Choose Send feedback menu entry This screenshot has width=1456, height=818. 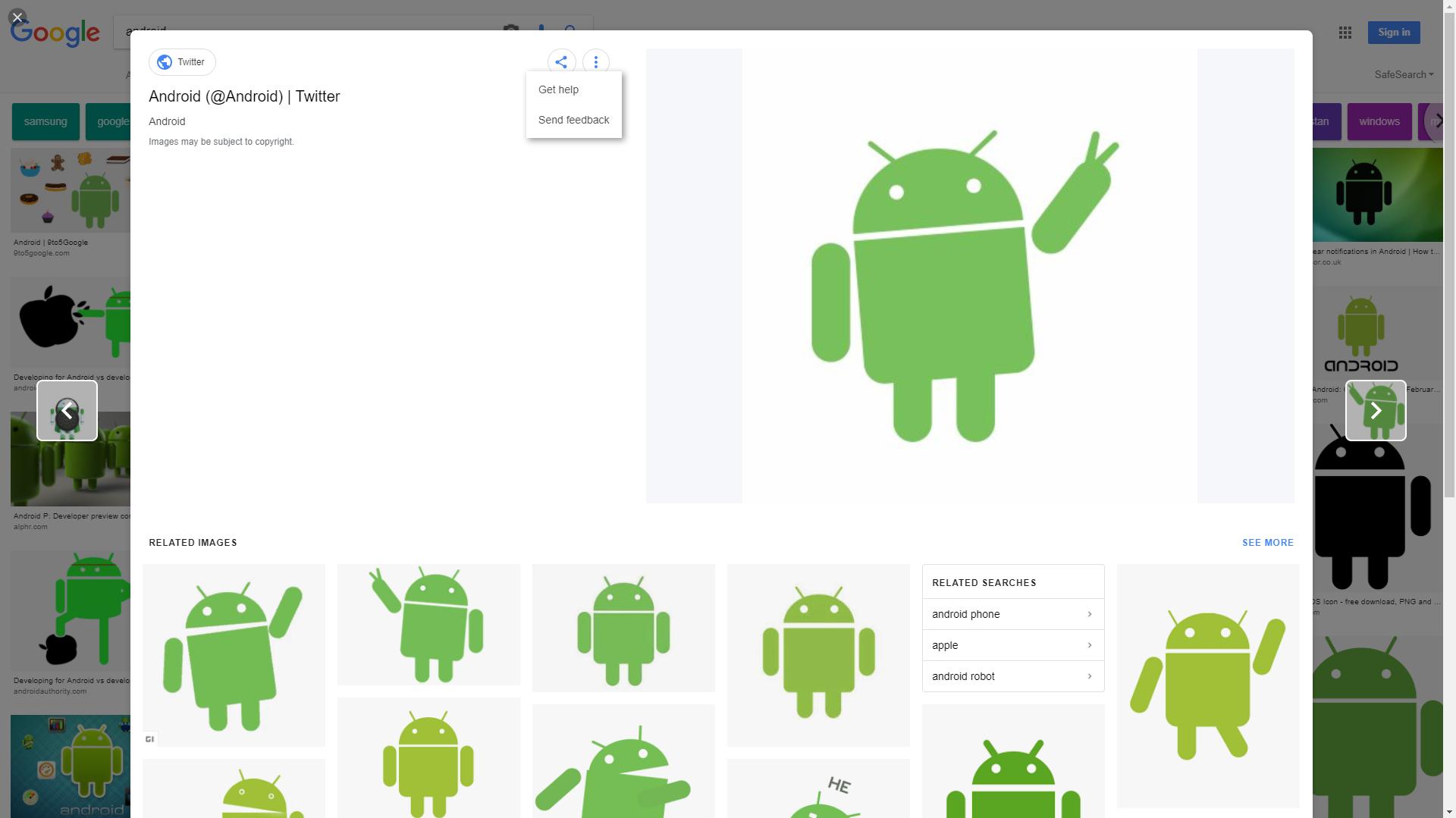tap(573, 120)
